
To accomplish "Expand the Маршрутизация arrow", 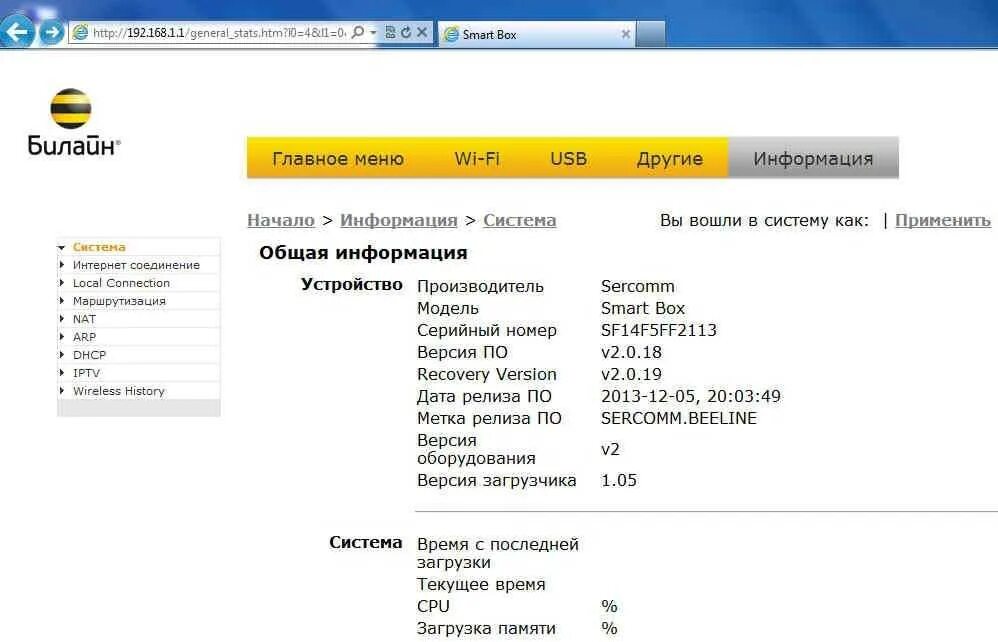I will (62, 300).
